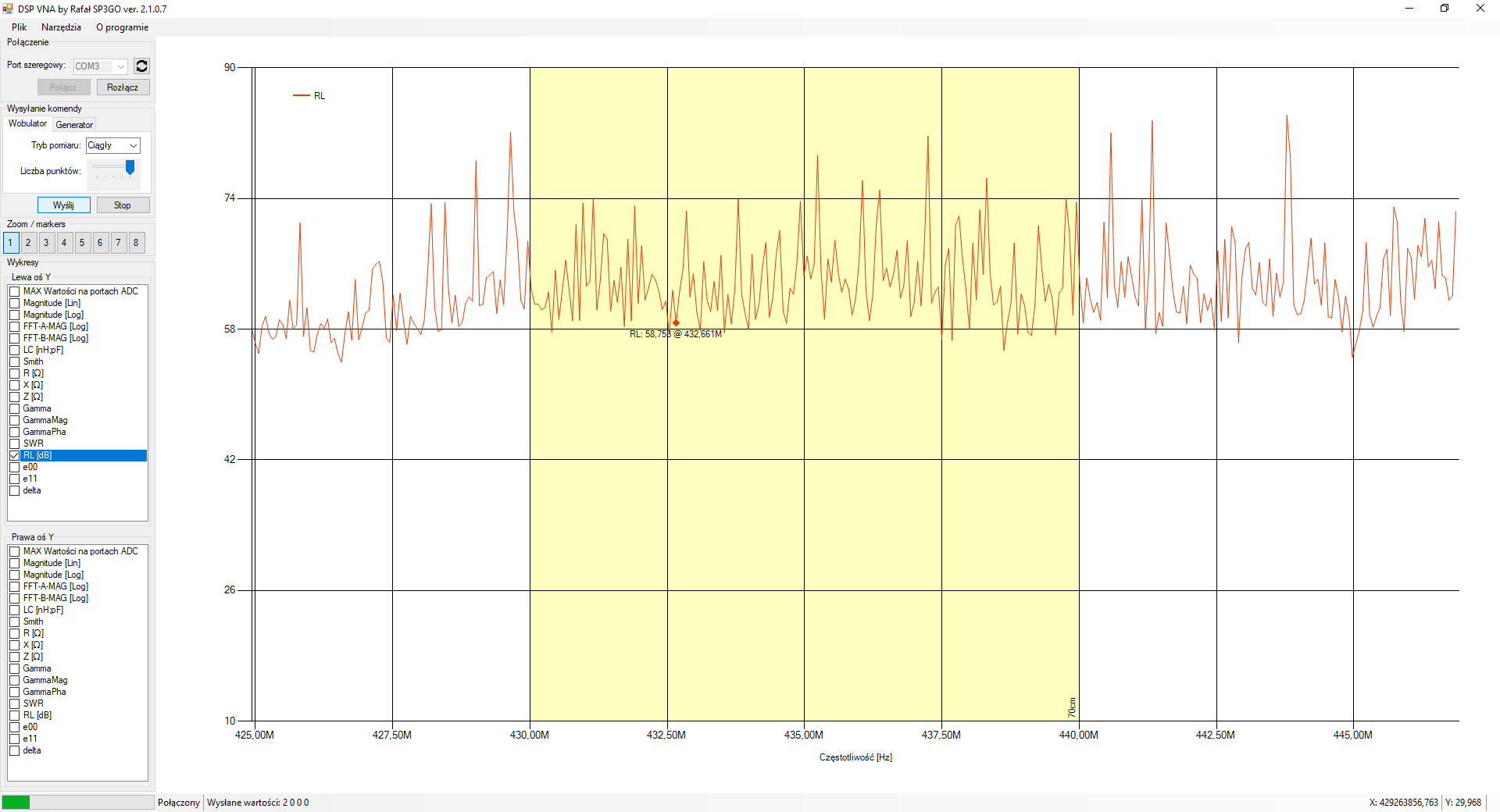Select zoom marker preset 5
1500x812 pixels.
tap(82, 243)
